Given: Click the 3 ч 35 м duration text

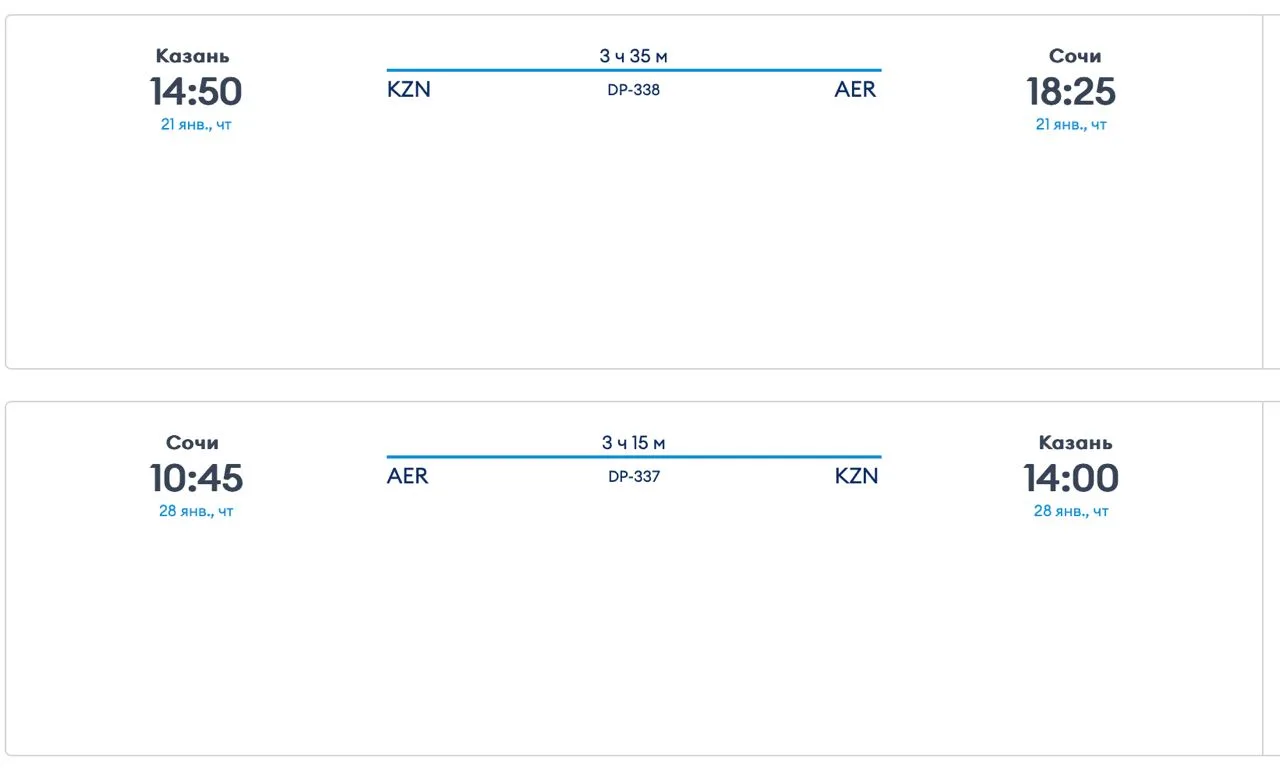Looking at the screenshot, I should coord(634,56).
